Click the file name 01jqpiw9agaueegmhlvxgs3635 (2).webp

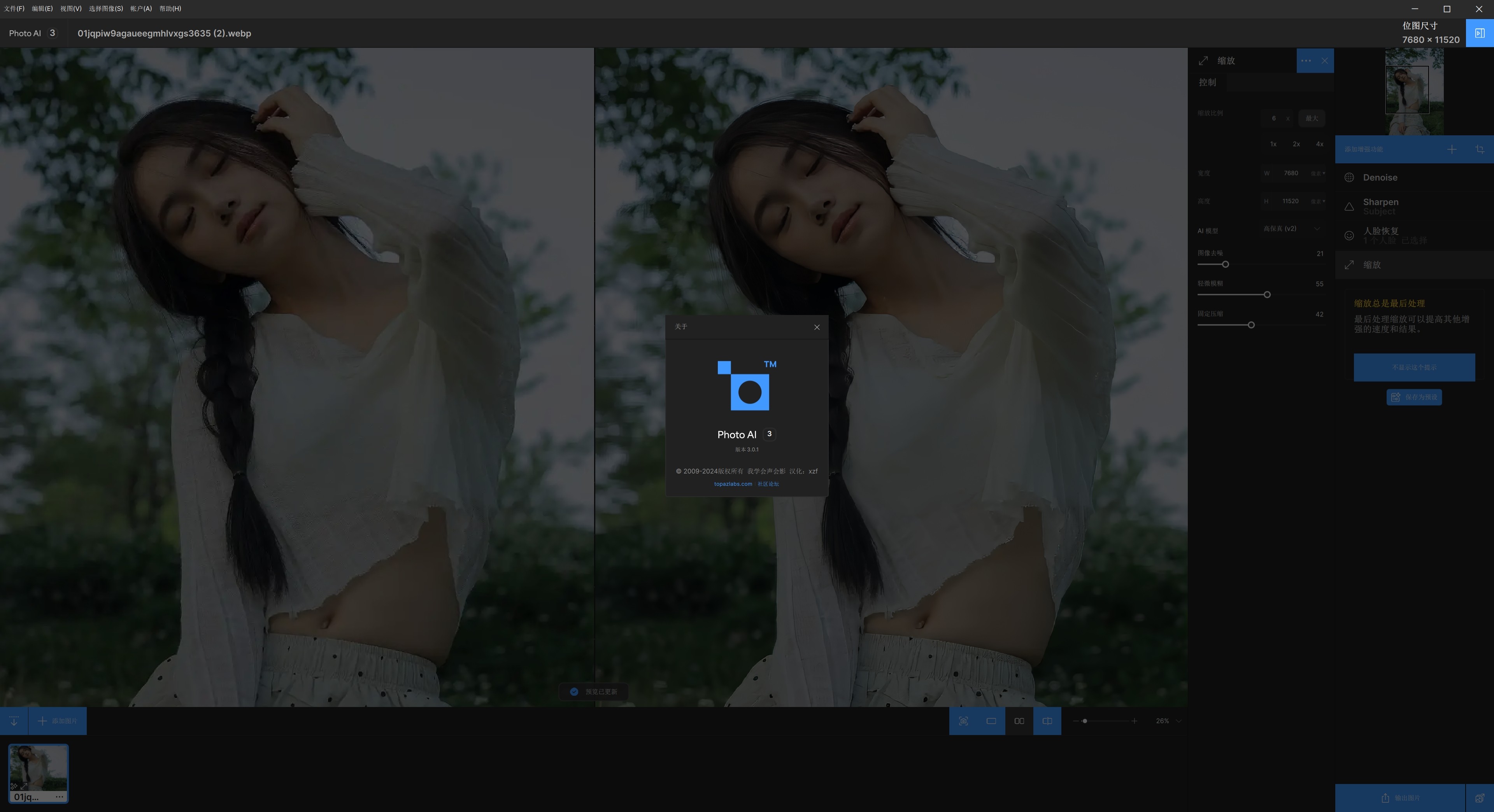tap(164, 33)
